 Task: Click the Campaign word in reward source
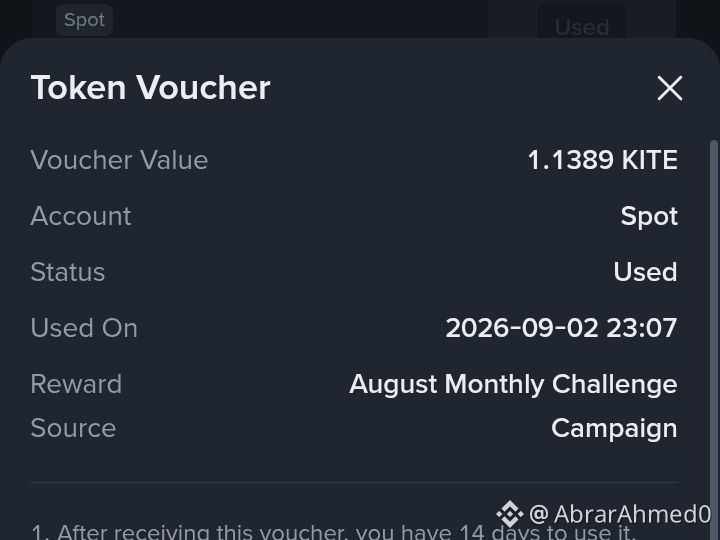614,429
